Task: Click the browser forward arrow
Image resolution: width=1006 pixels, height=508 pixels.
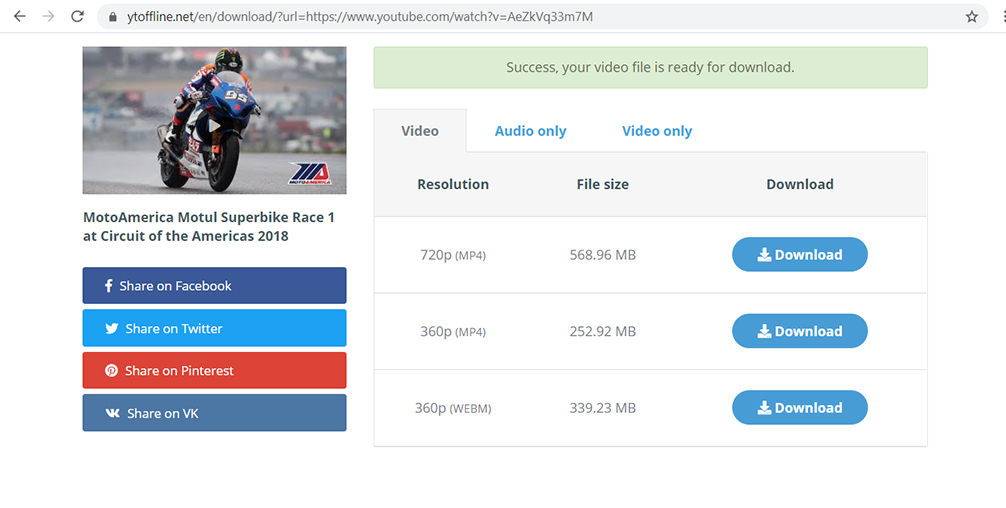Action: 49,17
